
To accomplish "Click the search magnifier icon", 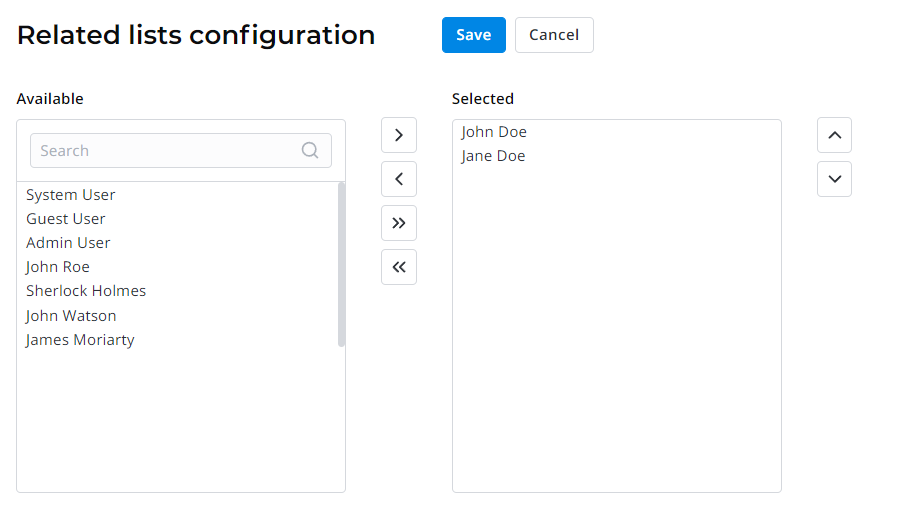I will [310, 151].
